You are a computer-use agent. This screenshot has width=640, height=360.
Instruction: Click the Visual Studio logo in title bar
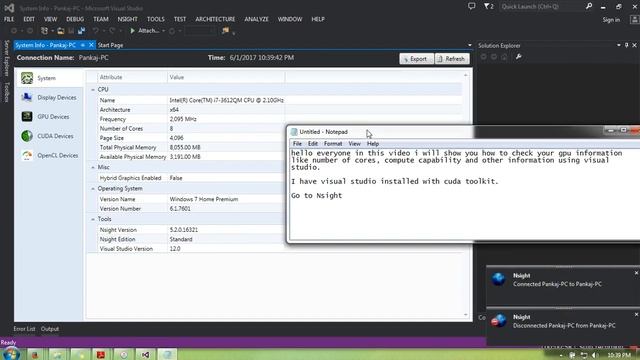[x=9, y=8]
